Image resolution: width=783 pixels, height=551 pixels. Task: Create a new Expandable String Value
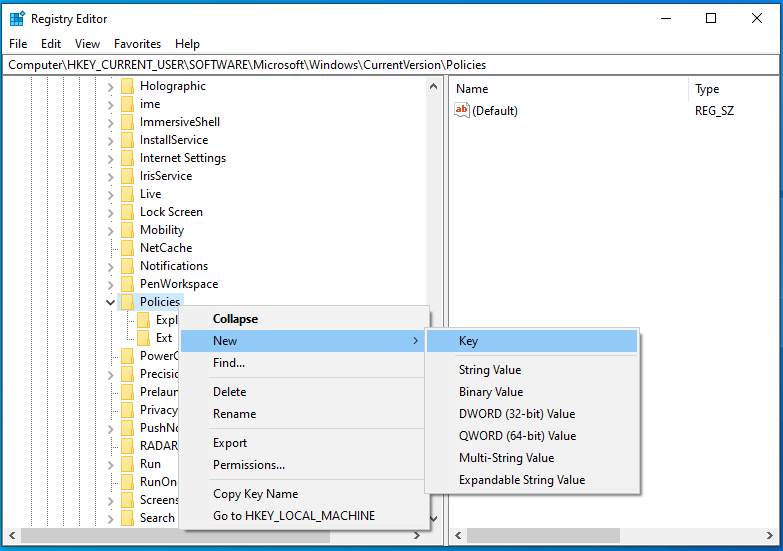pyautogui.click(x=532, y=480)
